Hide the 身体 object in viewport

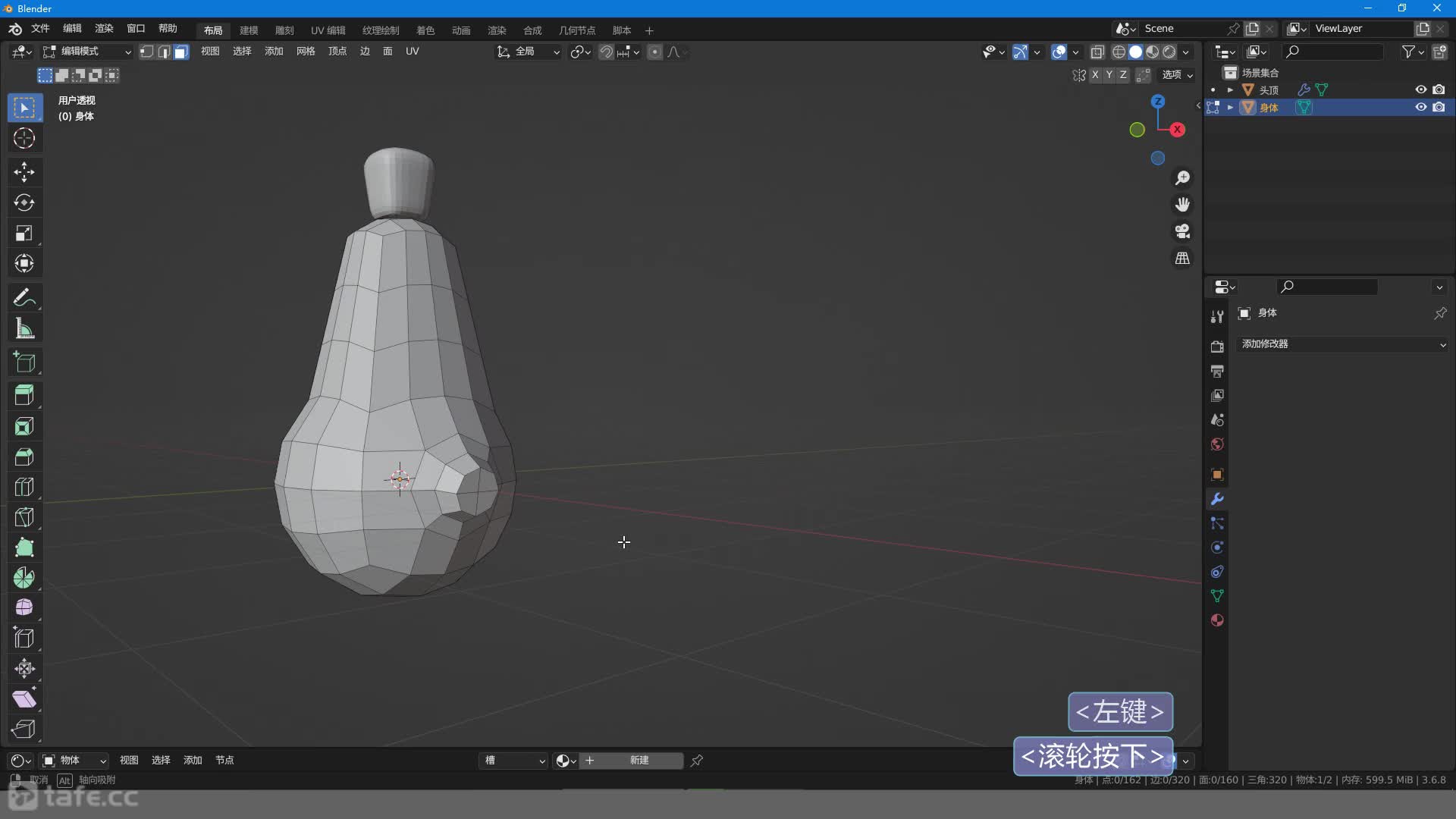(1421, 107)
